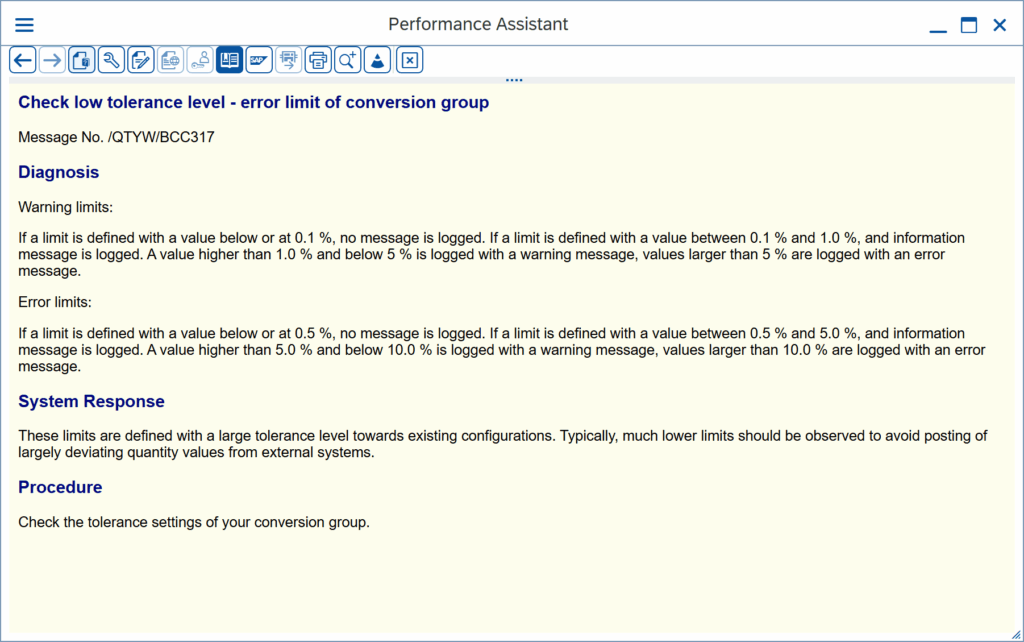Click the user with key icon
The width and height of the screenshot is (1024, 642).
tap(200, 60)
